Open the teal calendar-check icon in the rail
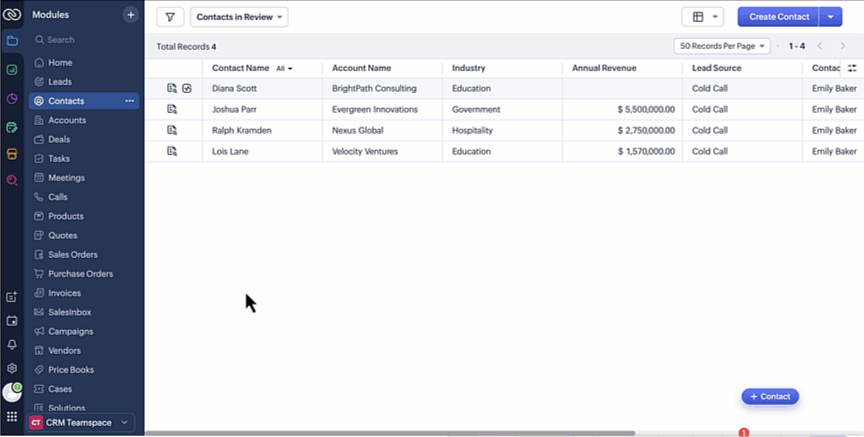Image resolution: width=864 pixels, height=437 pixels. point(12,127)
